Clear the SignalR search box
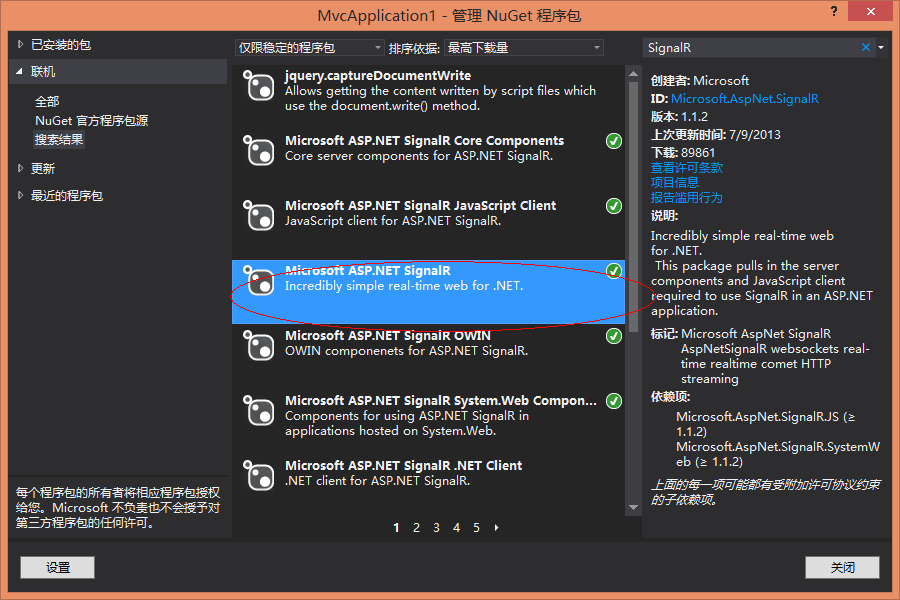The width and height of the screenshot is (900, 600). tap(866, 47)
